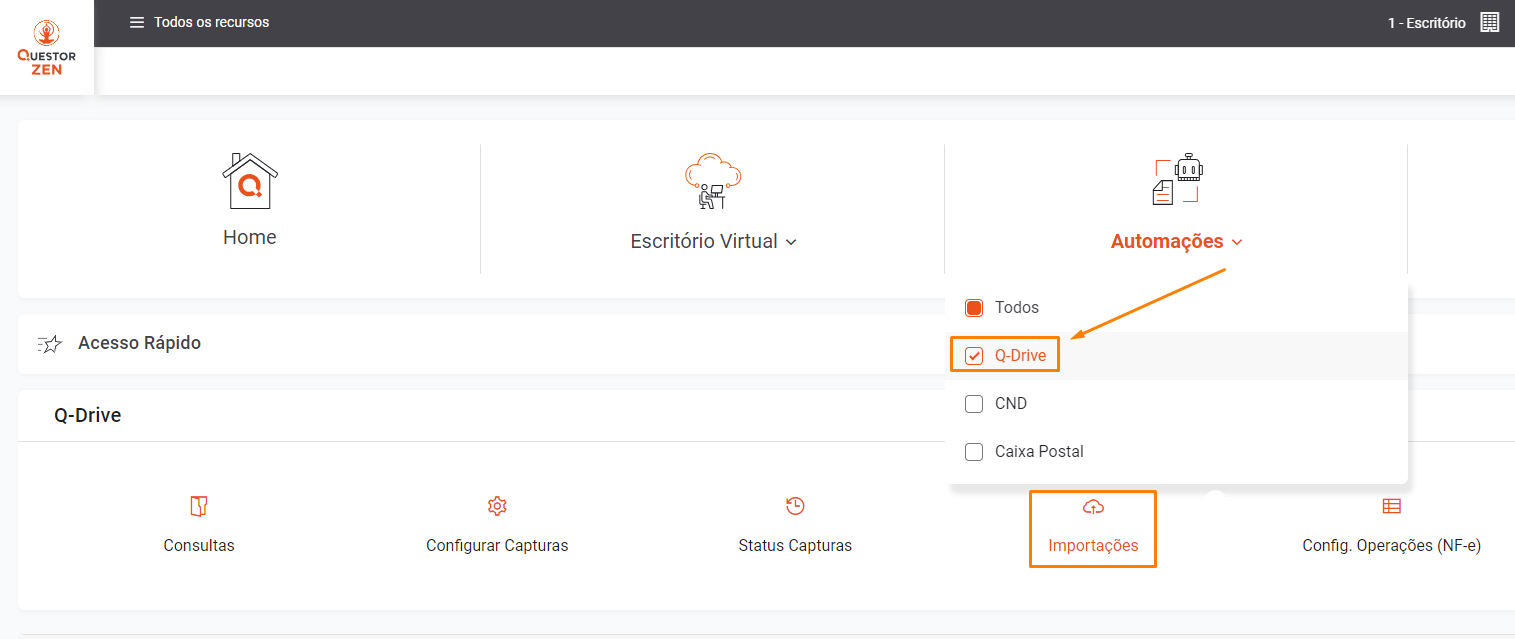Click the Configurar Capturas gear icon
This screenshot has width=1515, height=639.
tap(497, 506)
